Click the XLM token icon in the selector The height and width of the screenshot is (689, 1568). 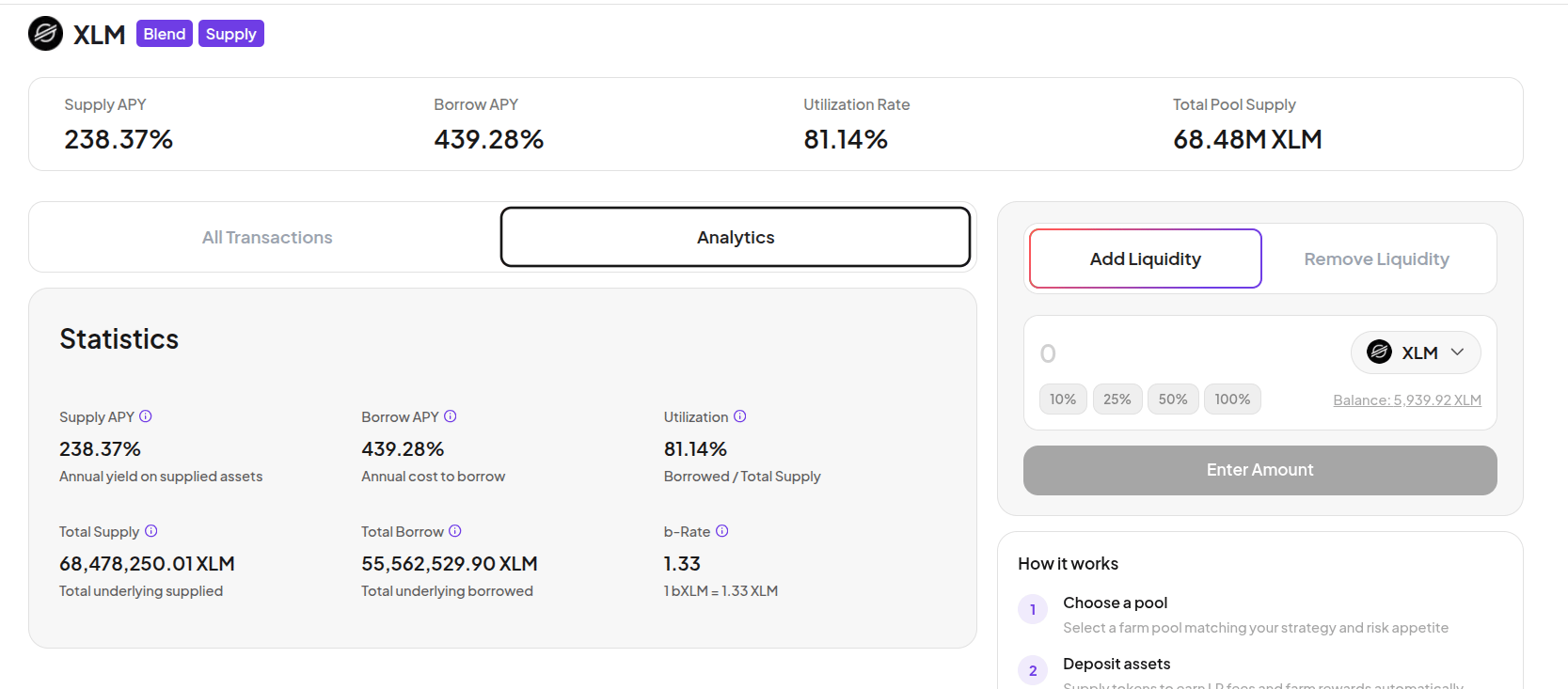tap(1379, 352)
